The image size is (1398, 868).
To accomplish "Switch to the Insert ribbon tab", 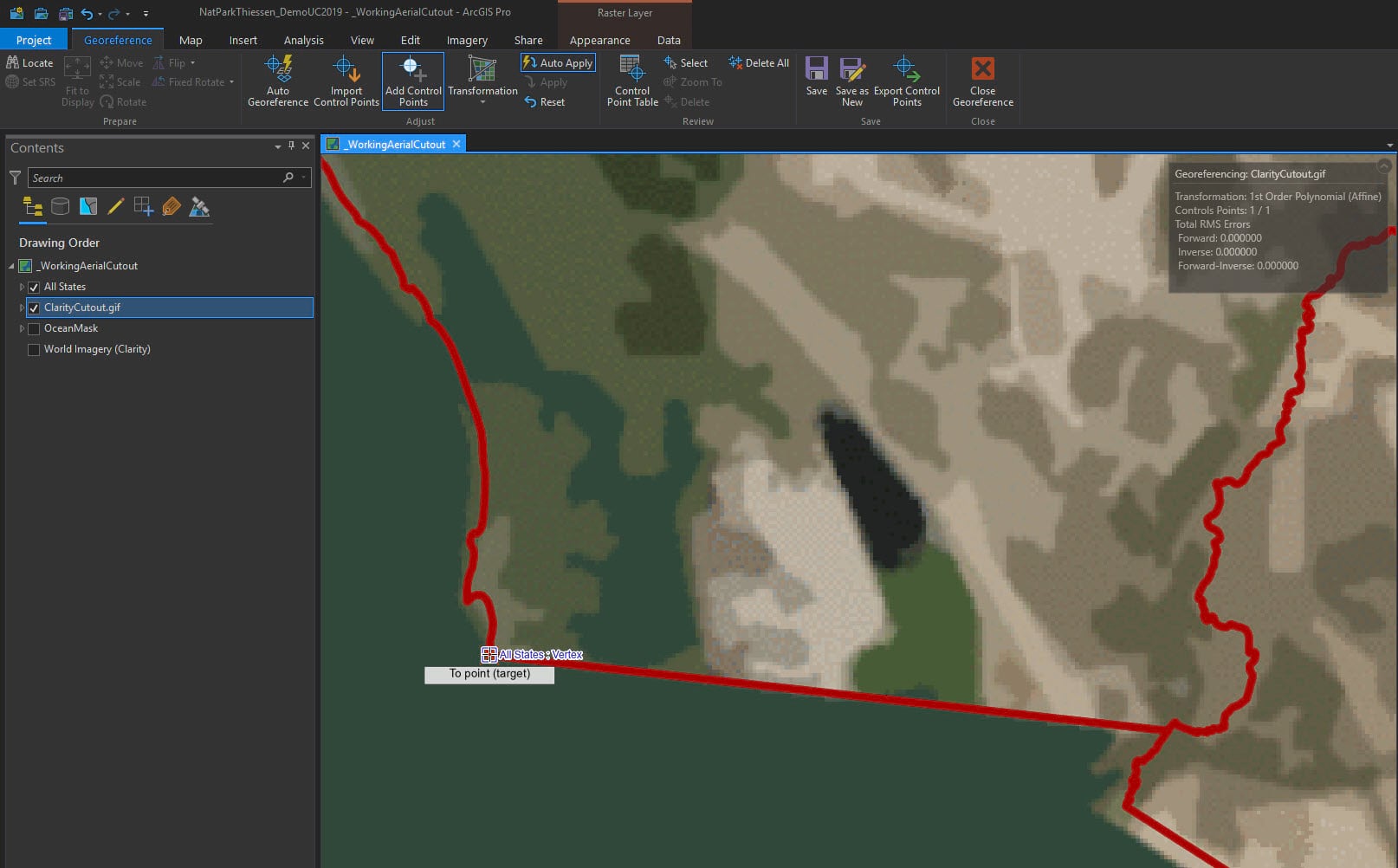I will [x=243, y=40].
